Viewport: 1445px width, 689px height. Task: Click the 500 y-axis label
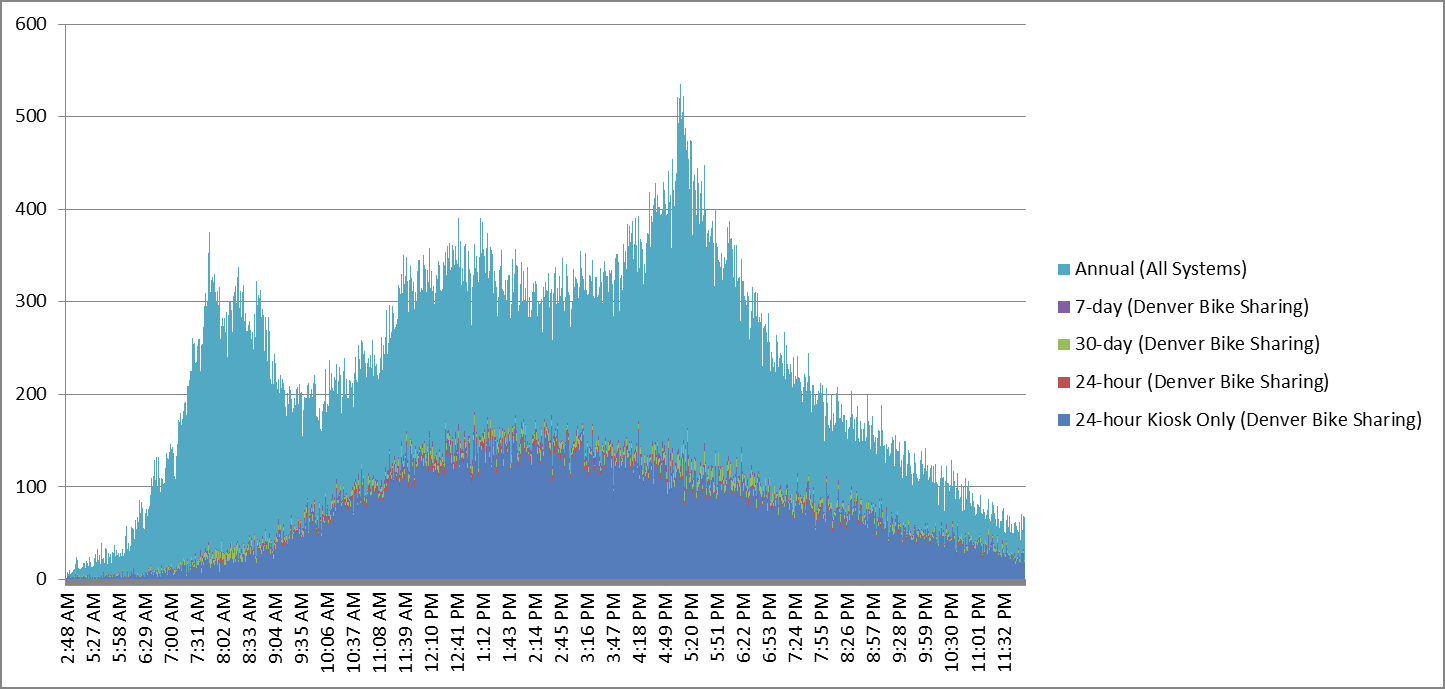point(31,116)
